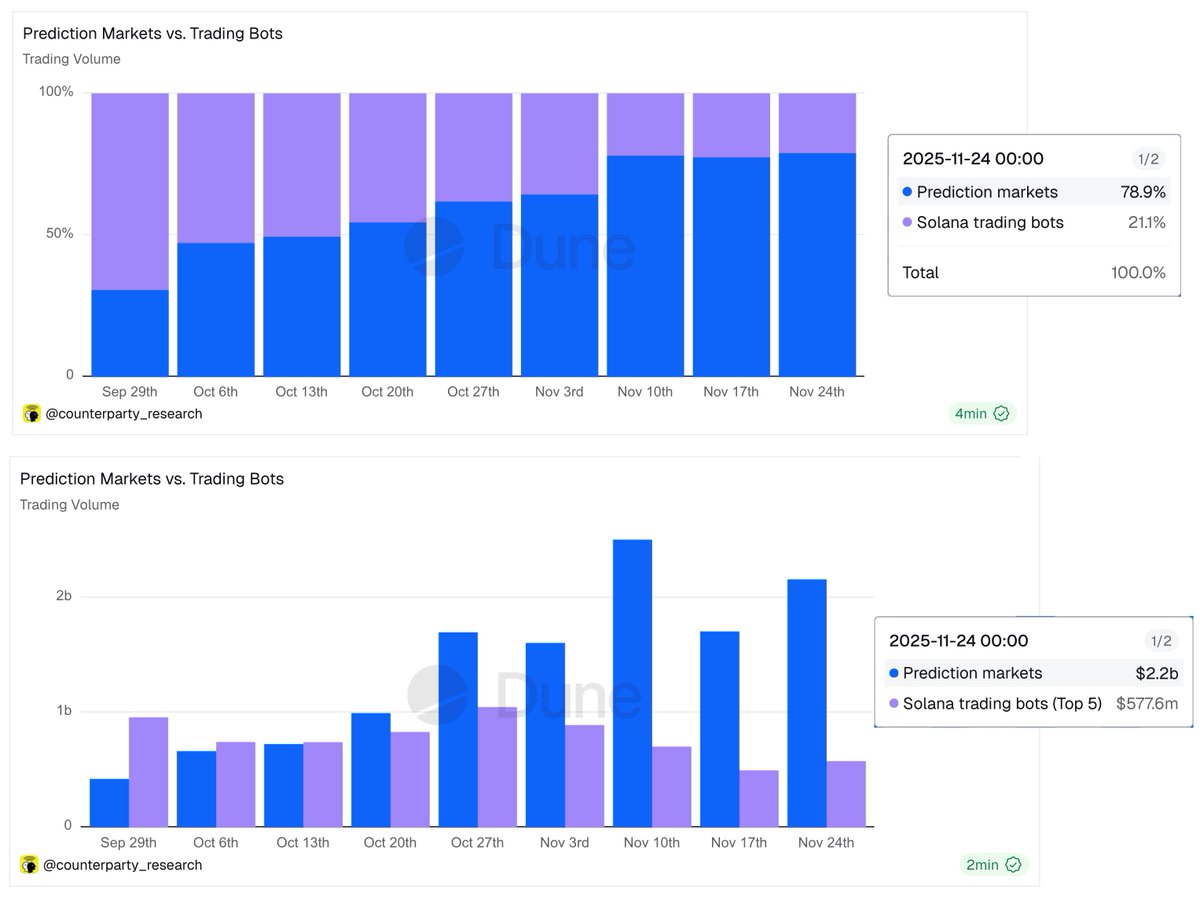Click the purple Sep 29th bar in the bottom chart
The width and height of the screenshot is (1200, 898).
(148, 771)
